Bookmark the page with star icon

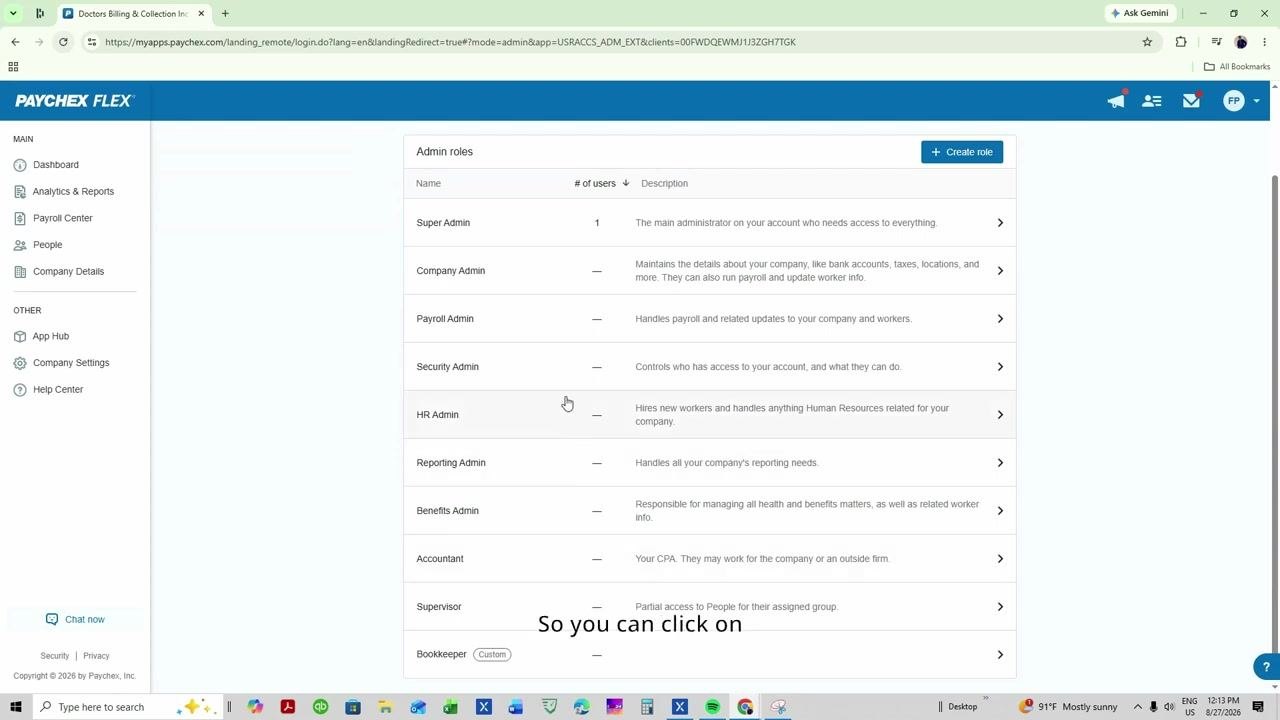tap(1147, 42)
